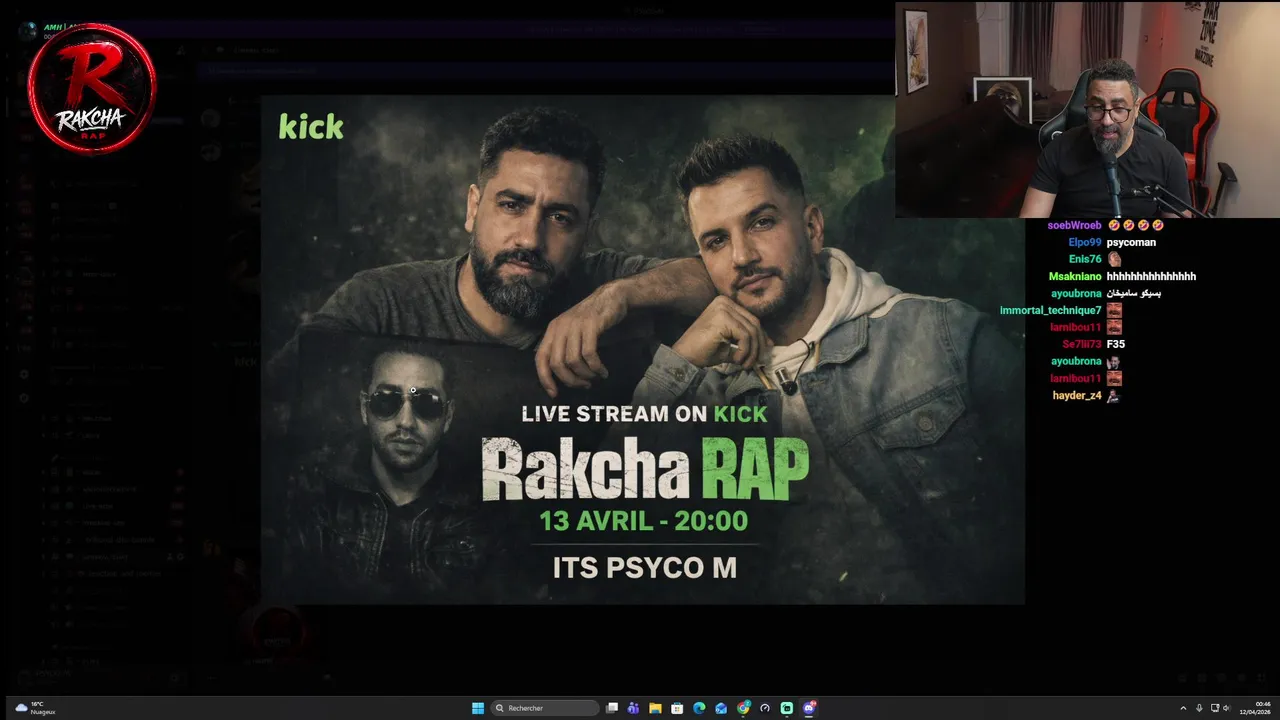Click the microphone icon in system tray
This screenshot has width=1280, height=720.
click(1199, 708)
